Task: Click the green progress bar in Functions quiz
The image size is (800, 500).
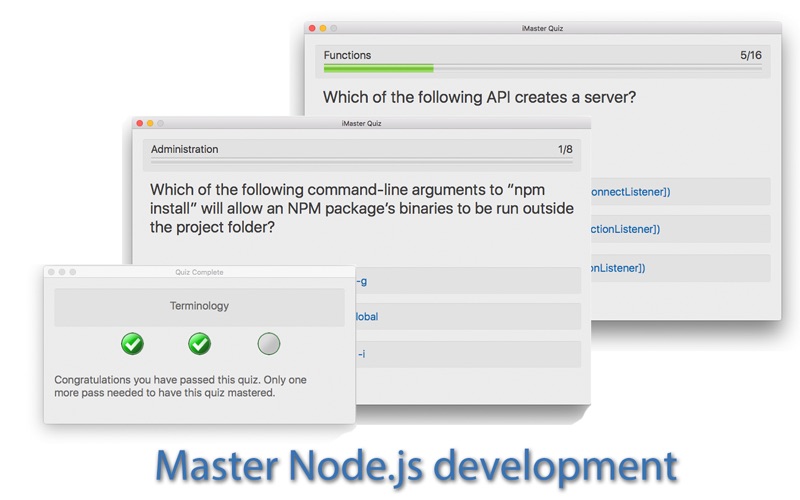Action: 379,68
